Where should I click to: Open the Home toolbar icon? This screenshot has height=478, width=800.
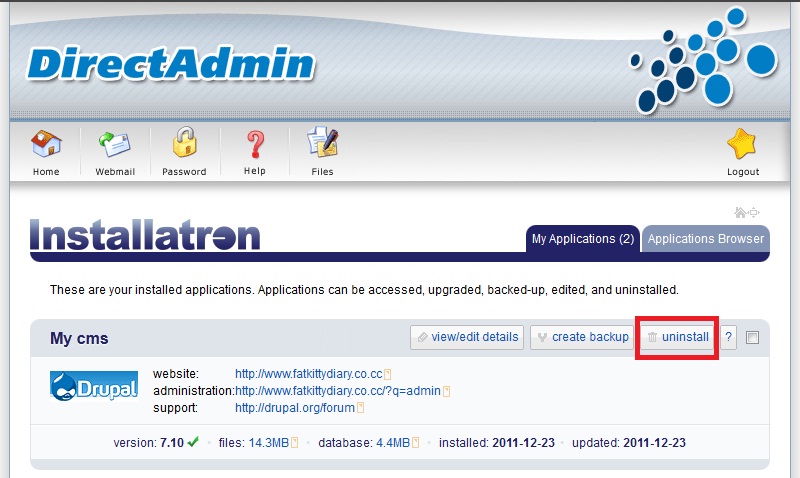46,144
